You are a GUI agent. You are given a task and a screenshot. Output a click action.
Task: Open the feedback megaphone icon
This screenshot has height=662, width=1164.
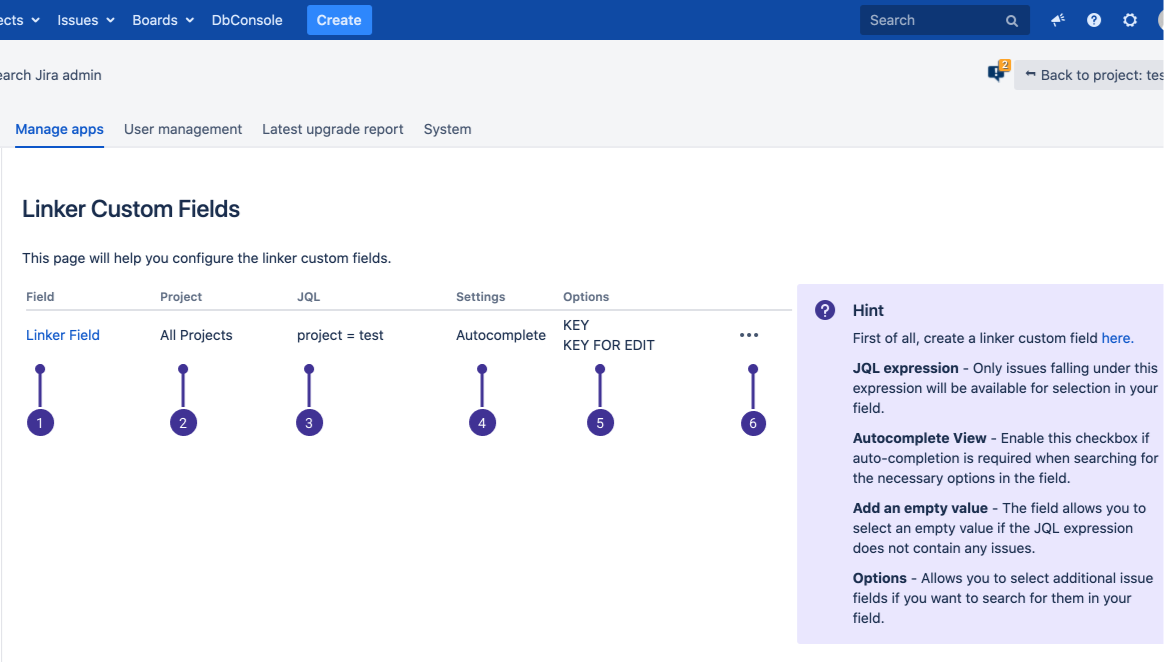click(x=1058, y=20)
